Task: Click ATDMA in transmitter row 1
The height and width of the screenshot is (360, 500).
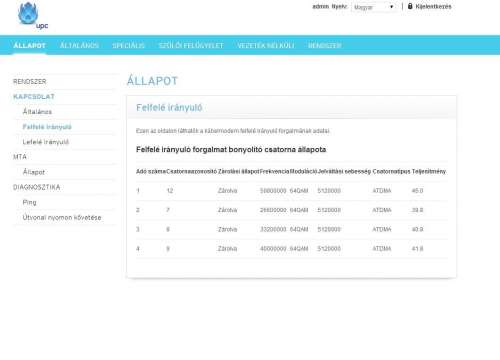Action: [x=382, y=191]
